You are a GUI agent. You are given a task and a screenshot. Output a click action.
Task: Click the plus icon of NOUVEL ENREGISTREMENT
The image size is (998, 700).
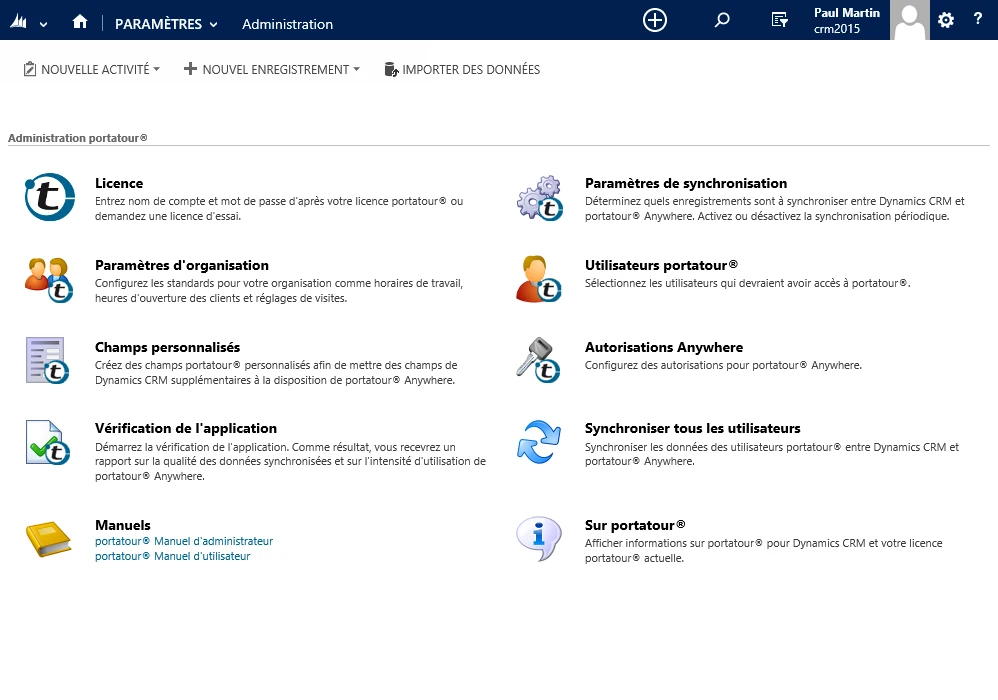(190, 69)
